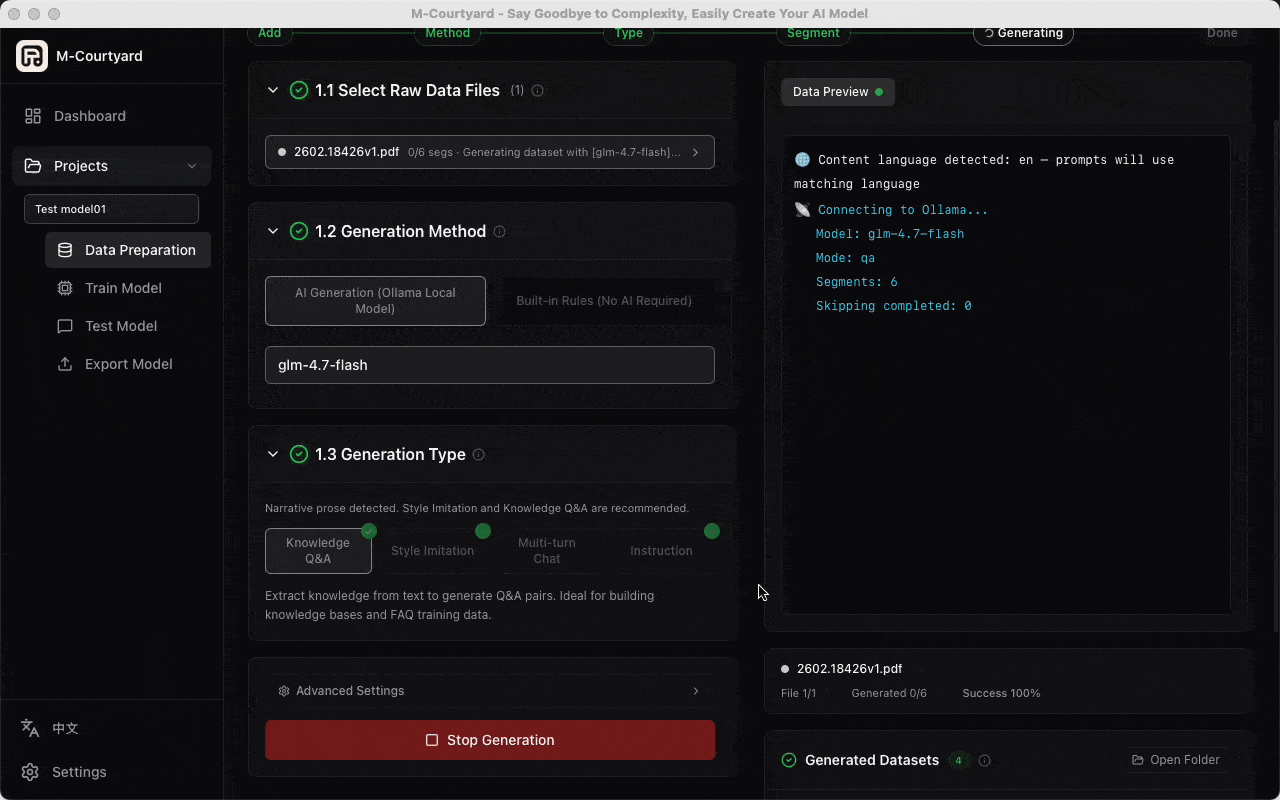The height and width of the screenshot is (800, 1280).
Task: Click the Generated Datasets green check icon
Action: (789, 760)
